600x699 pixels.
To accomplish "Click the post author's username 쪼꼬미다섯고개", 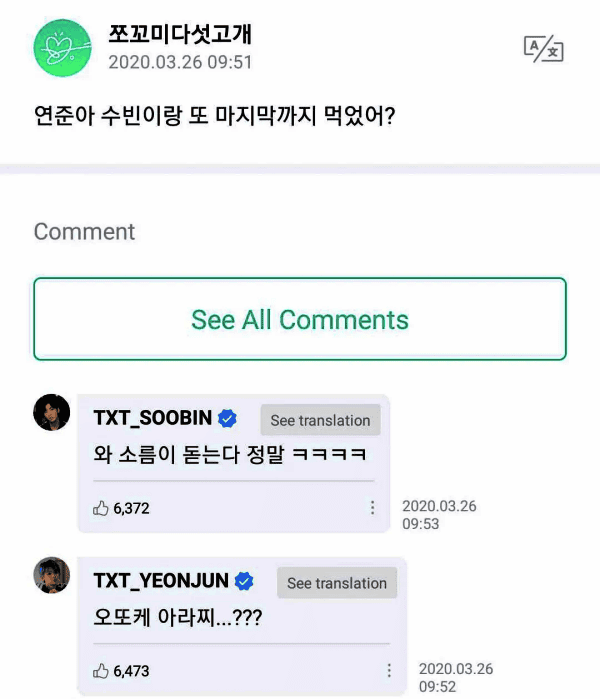I will tap(180, 34).
